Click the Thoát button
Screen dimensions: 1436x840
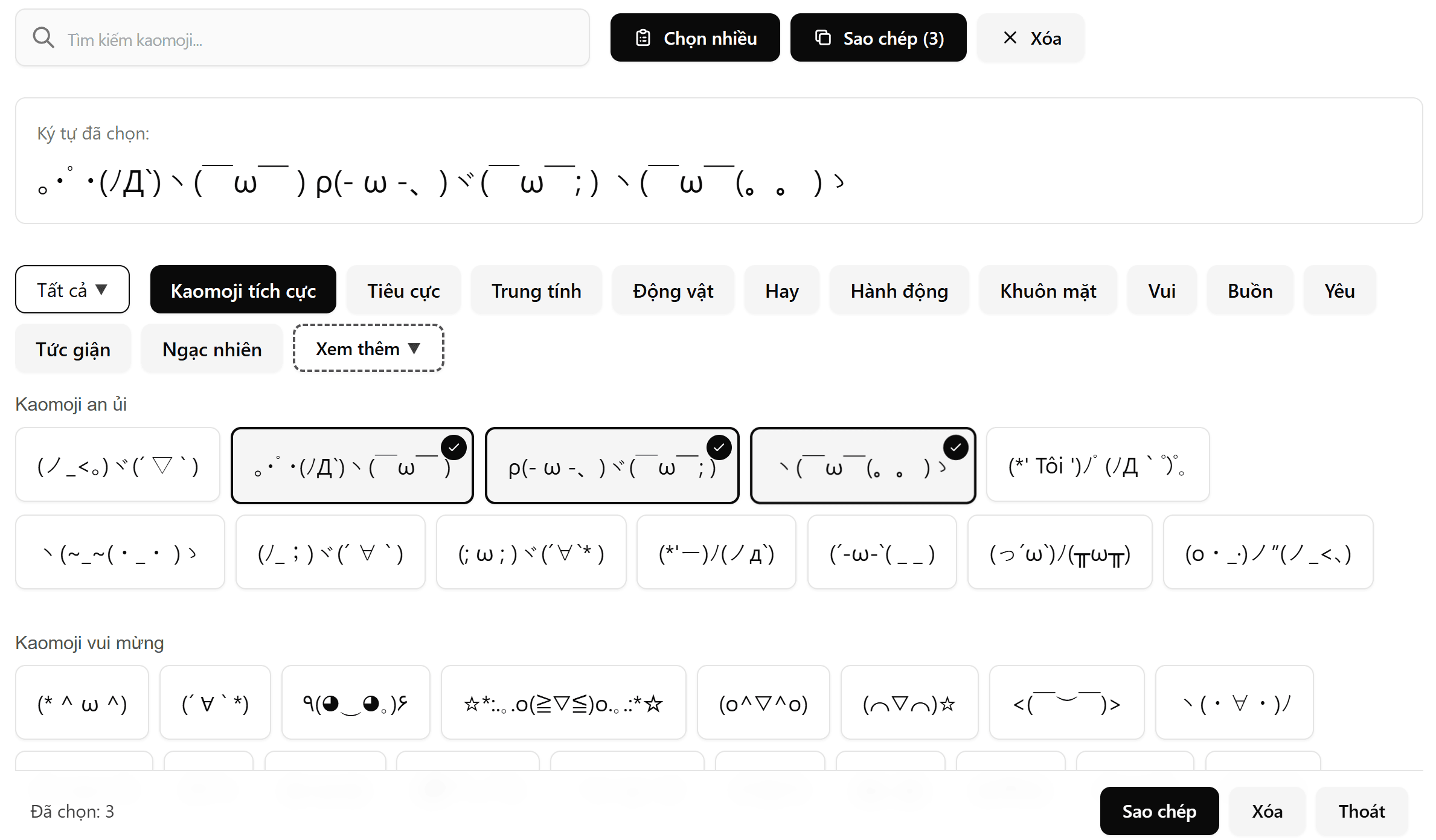1361,811
